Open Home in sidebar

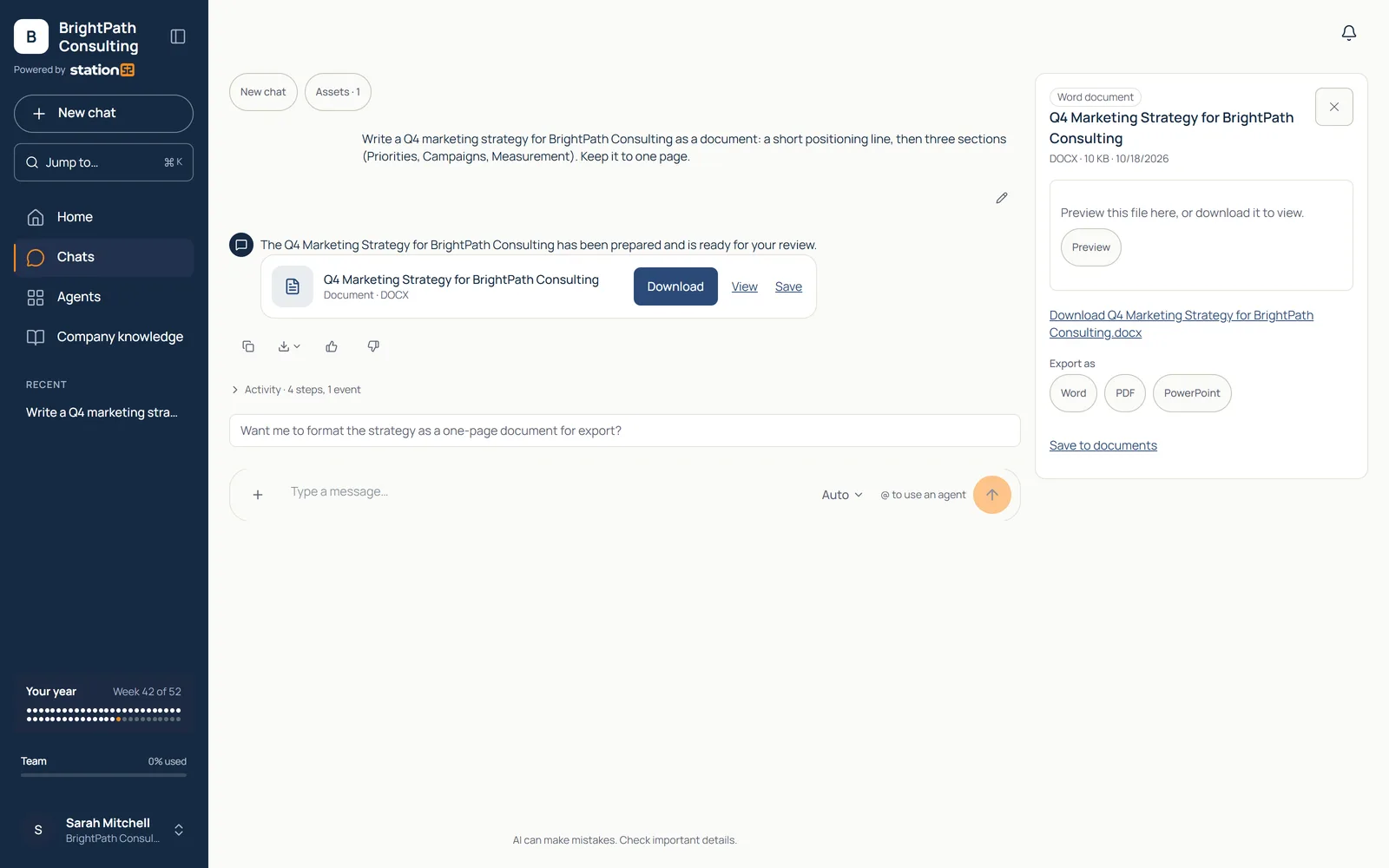[103, 217]
